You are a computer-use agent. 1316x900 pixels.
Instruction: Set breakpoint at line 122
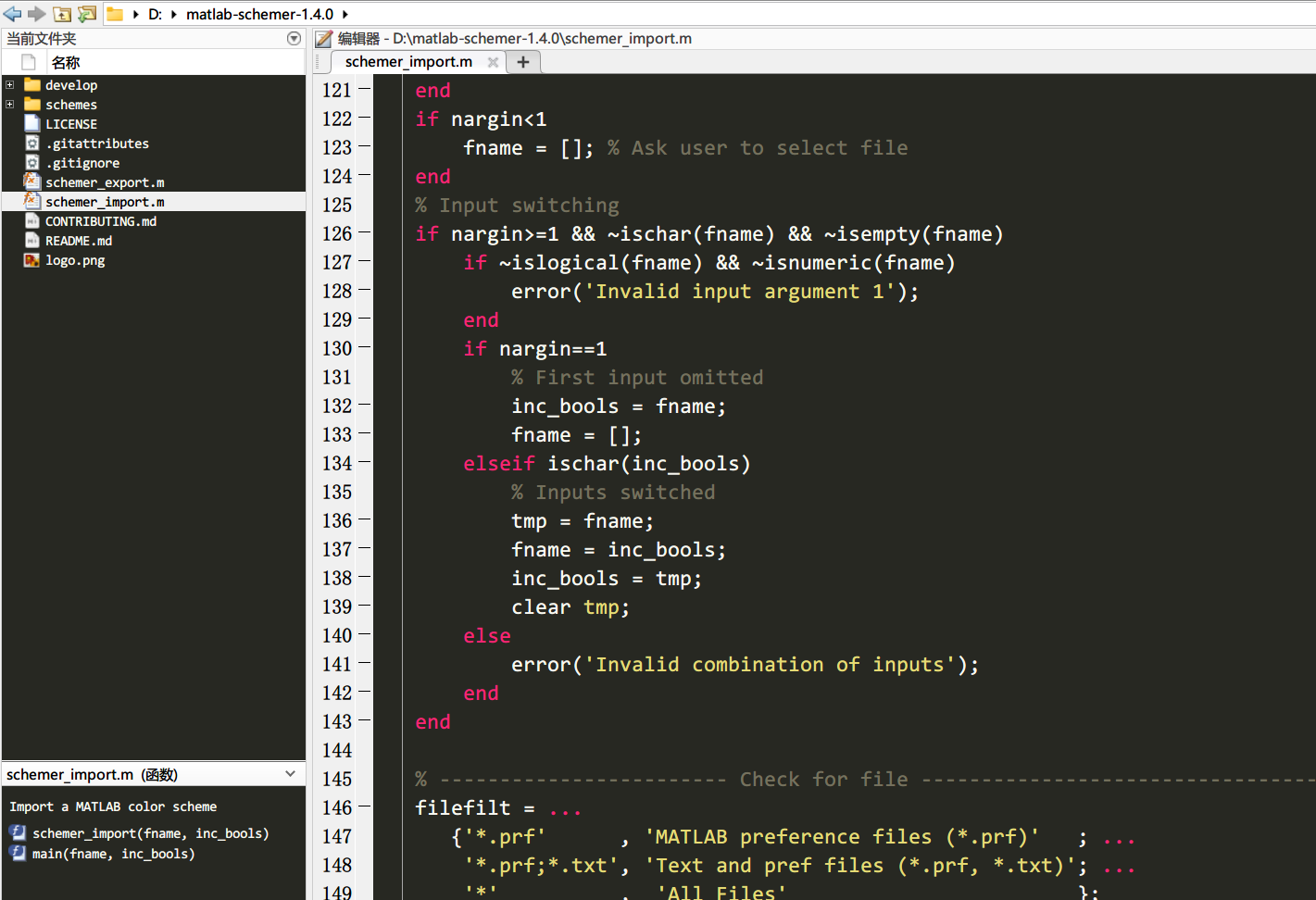364,118
